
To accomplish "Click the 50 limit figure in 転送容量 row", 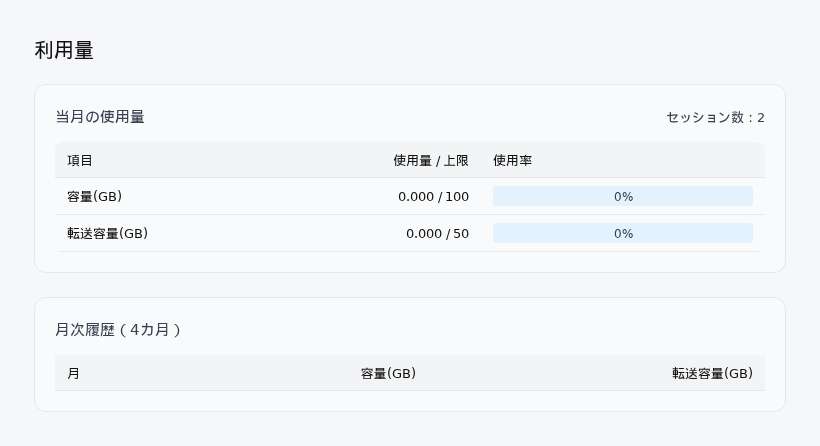I will 461,233.
